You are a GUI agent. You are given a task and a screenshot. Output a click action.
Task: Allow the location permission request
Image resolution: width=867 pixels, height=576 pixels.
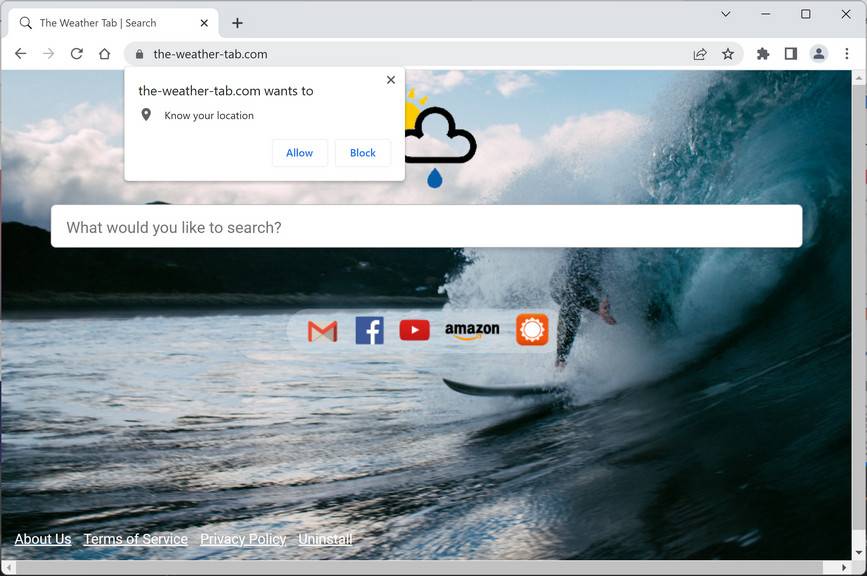[299, 152]
